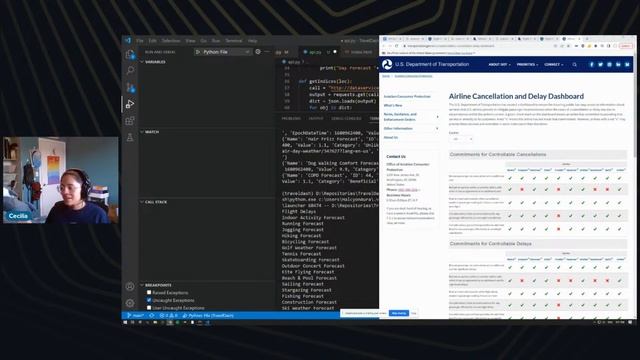Expand Rules, Guidance, and Enforcement Orders arrow
The image size is (640, 360).
(x=438, y=117)
